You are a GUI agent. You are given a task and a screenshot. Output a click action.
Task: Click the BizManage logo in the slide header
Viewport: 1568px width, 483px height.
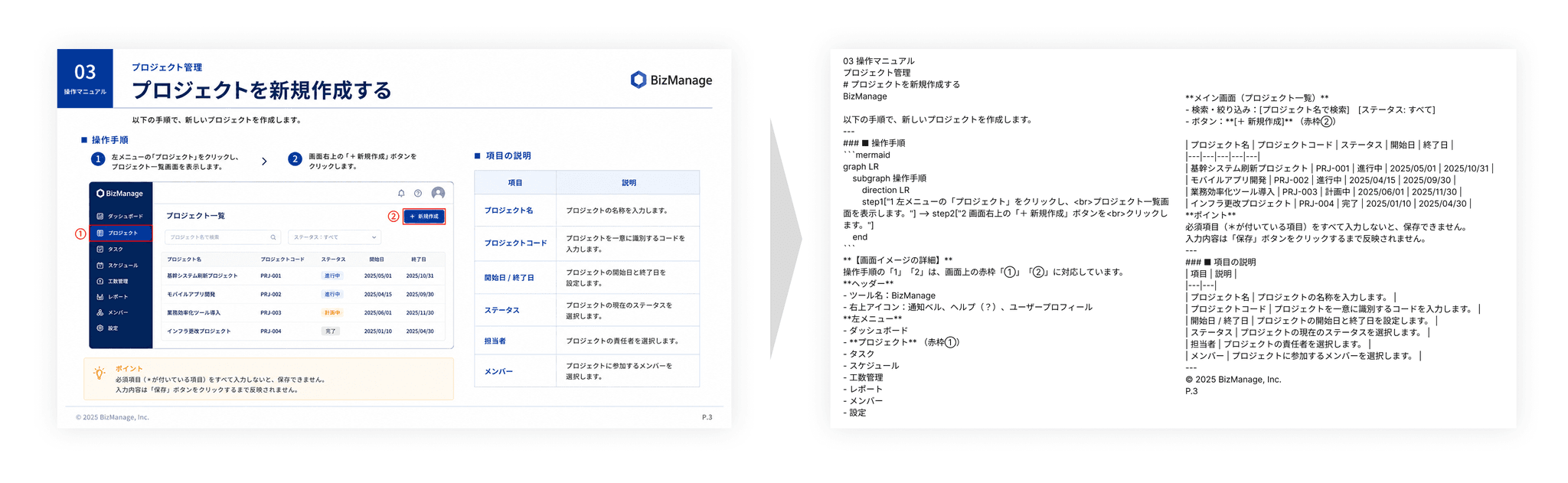[x=671, y=80]
